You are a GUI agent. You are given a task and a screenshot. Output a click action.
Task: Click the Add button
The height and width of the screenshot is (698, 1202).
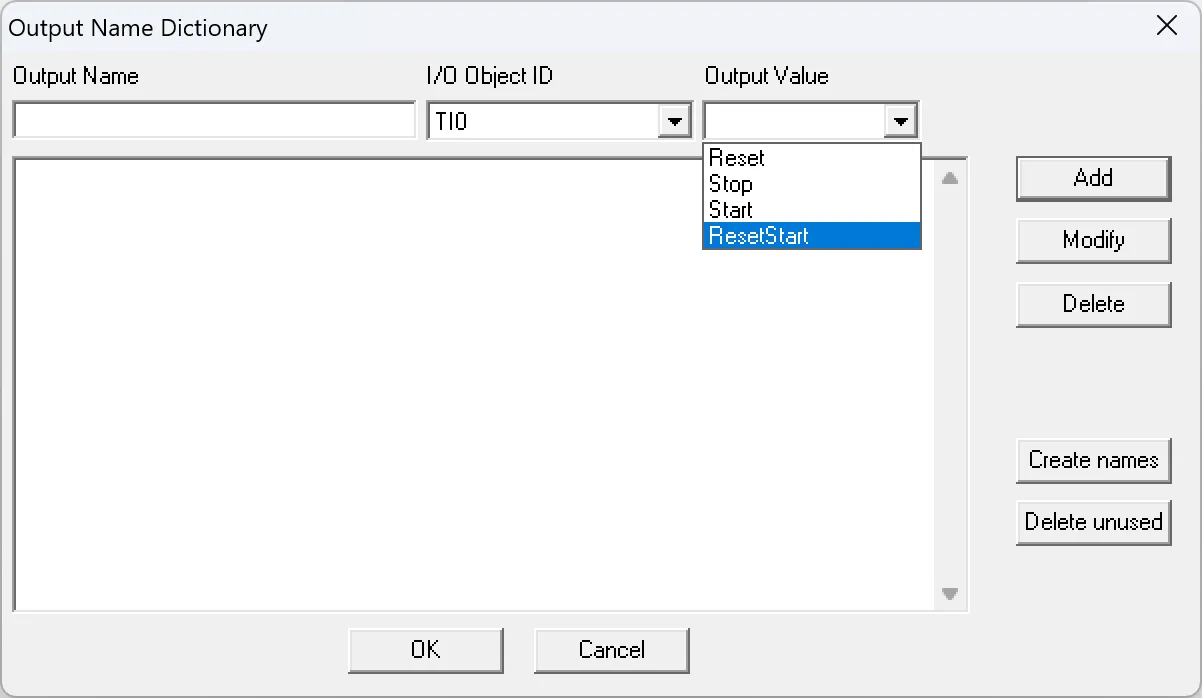click(1092, 178)
